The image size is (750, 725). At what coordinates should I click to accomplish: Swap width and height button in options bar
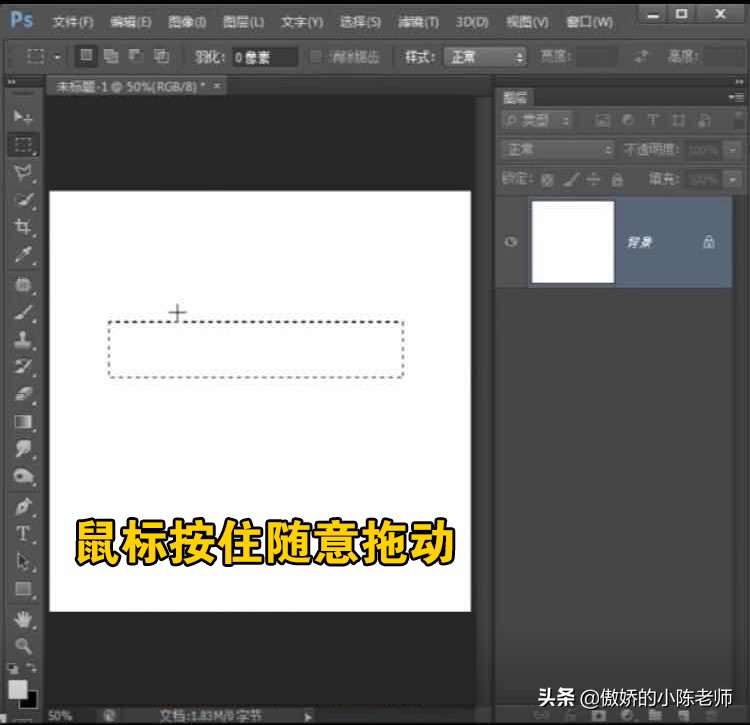click(640, 57)
